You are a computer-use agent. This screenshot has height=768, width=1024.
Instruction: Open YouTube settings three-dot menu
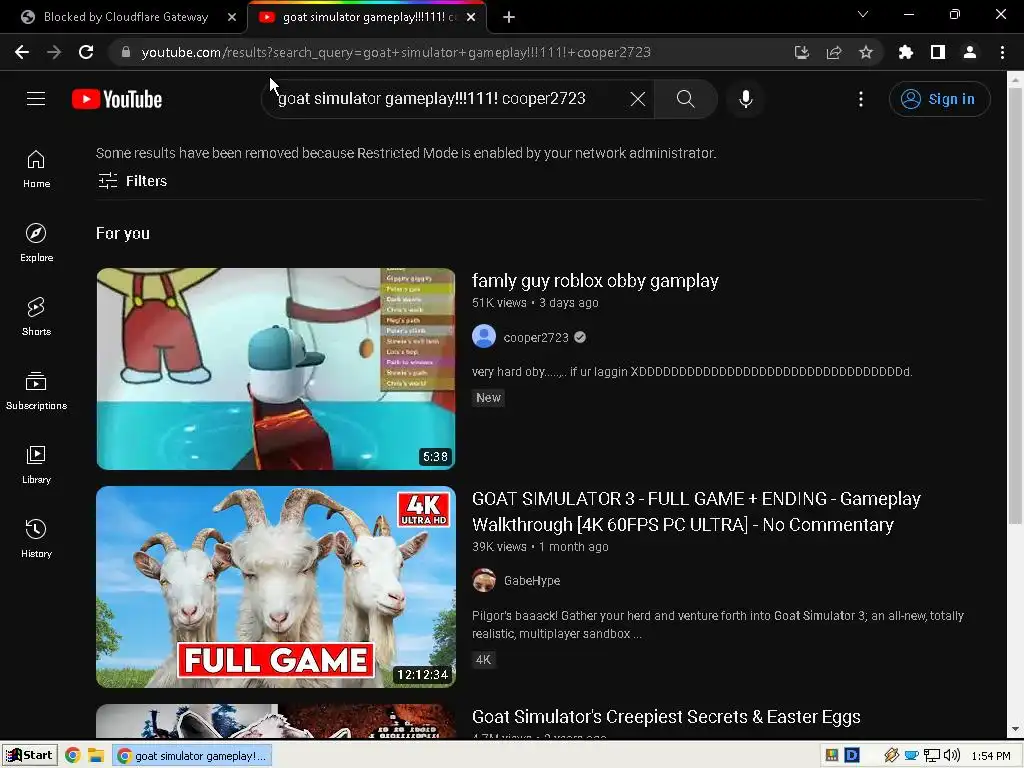861,99
